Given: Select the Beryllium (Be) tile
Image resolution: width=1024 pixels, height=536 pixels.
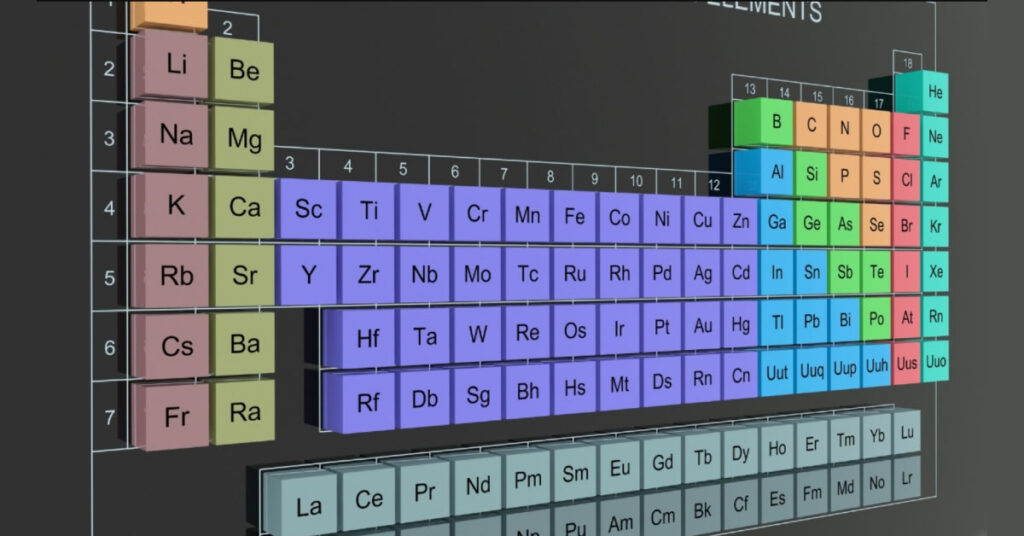Looking at the screenshot, I should click(244, 70).
